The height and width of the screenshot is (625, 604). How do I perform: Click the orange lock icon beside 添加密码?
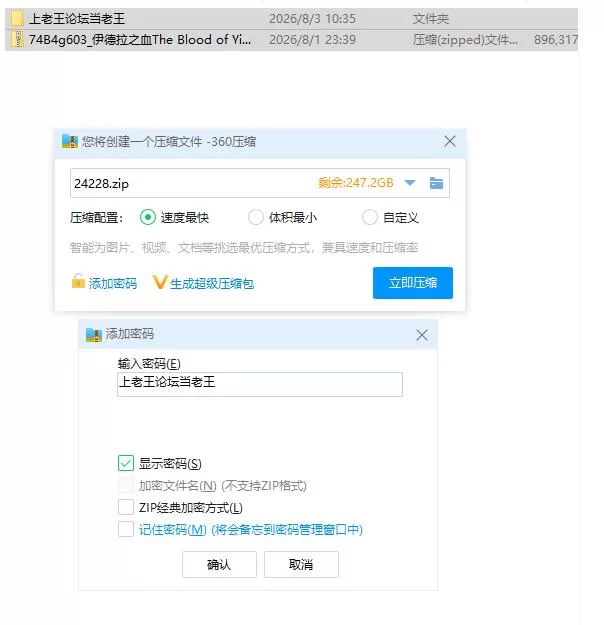click(78, 281)
